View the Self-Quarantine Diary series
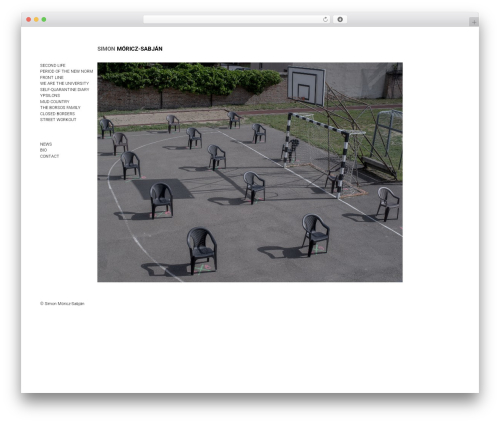 point(64,89)
